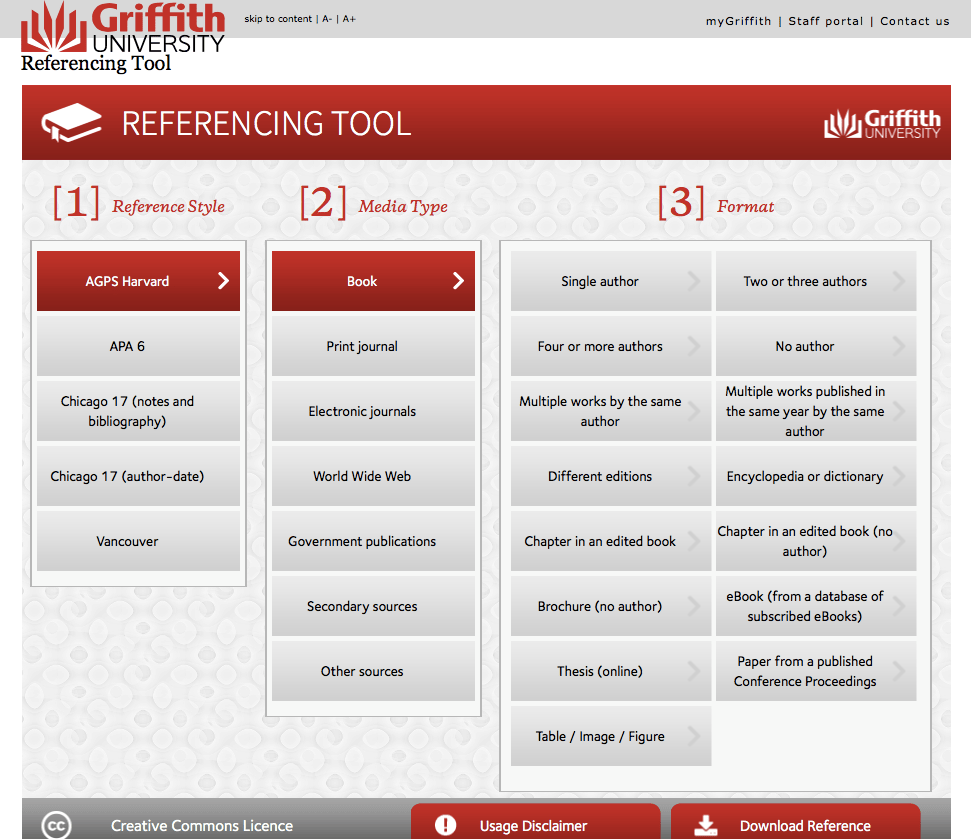Click the chevron next to Two or three authors
The height and width of the screenshot is (839, 971).
pyautogui.click(x=899, y=281)
